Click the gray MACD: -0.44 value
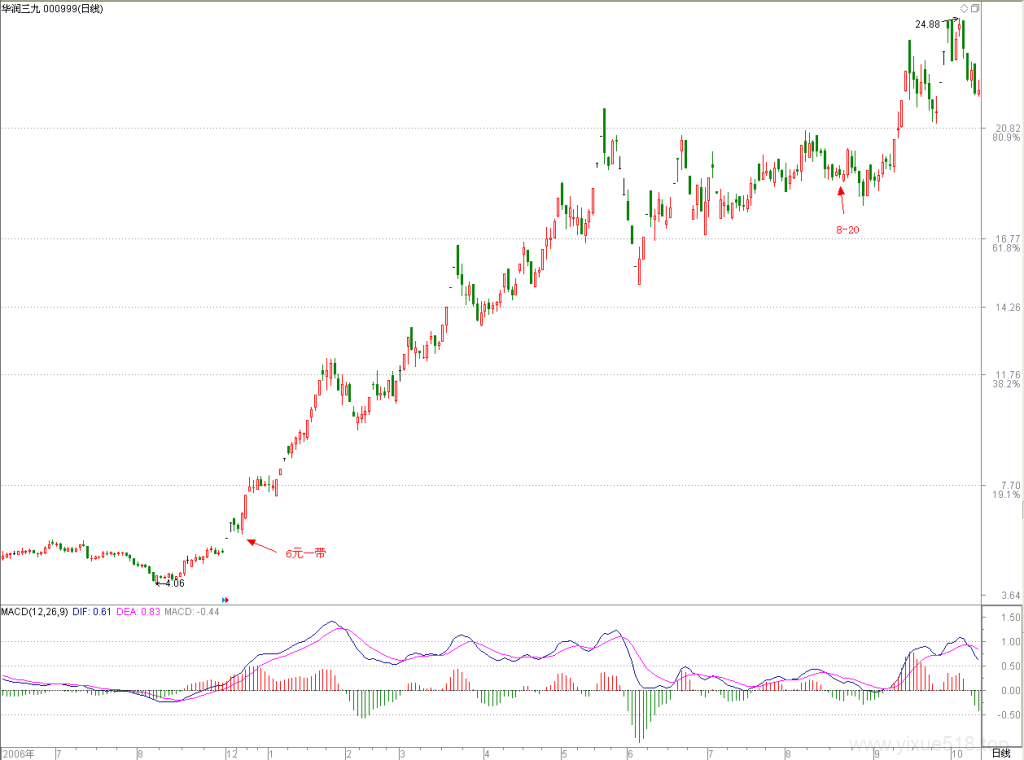 191,612
